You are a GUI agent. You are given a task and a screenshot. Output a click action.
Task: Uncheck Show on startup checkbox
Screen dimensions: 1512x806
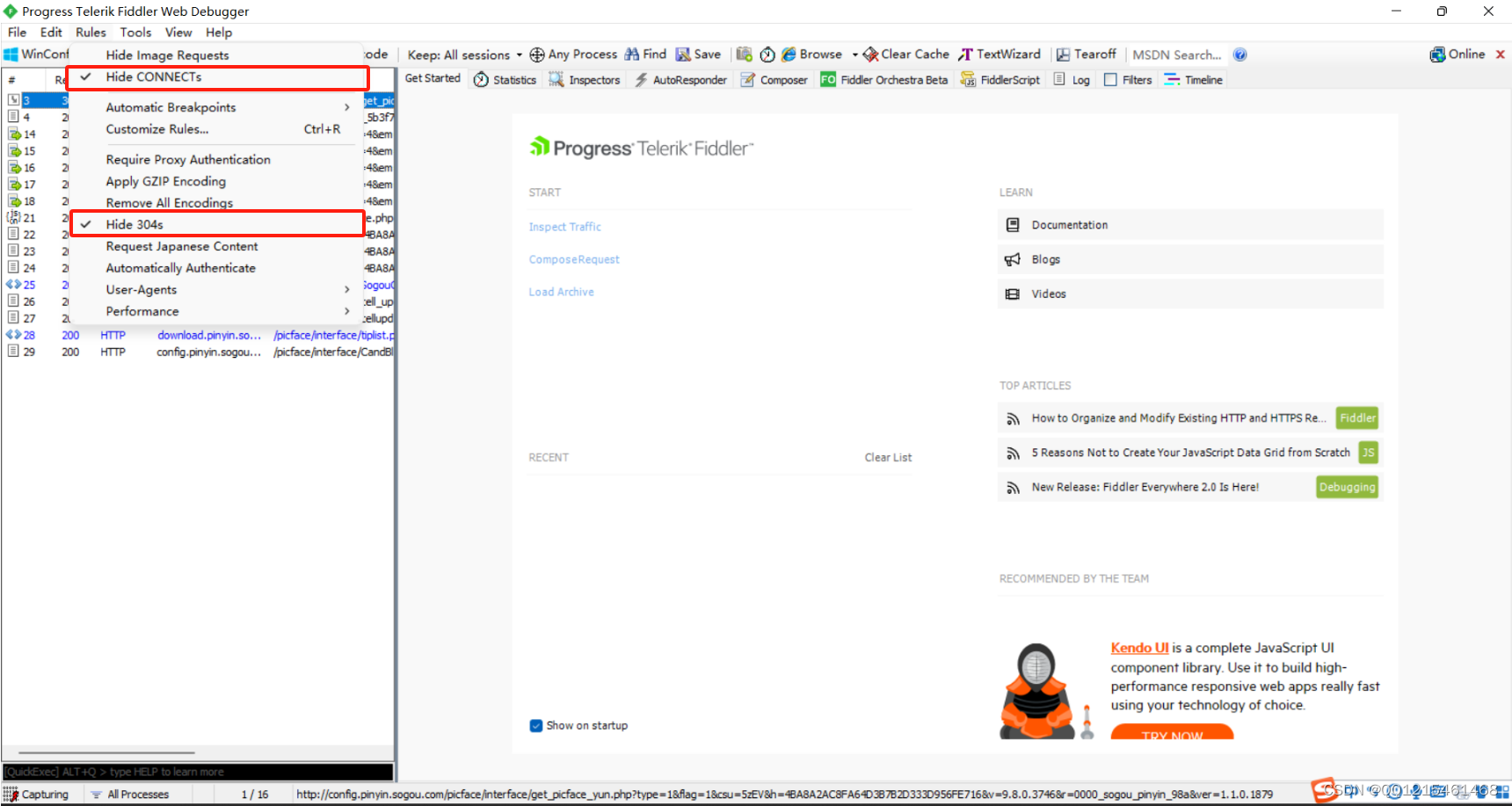point(536,726)
